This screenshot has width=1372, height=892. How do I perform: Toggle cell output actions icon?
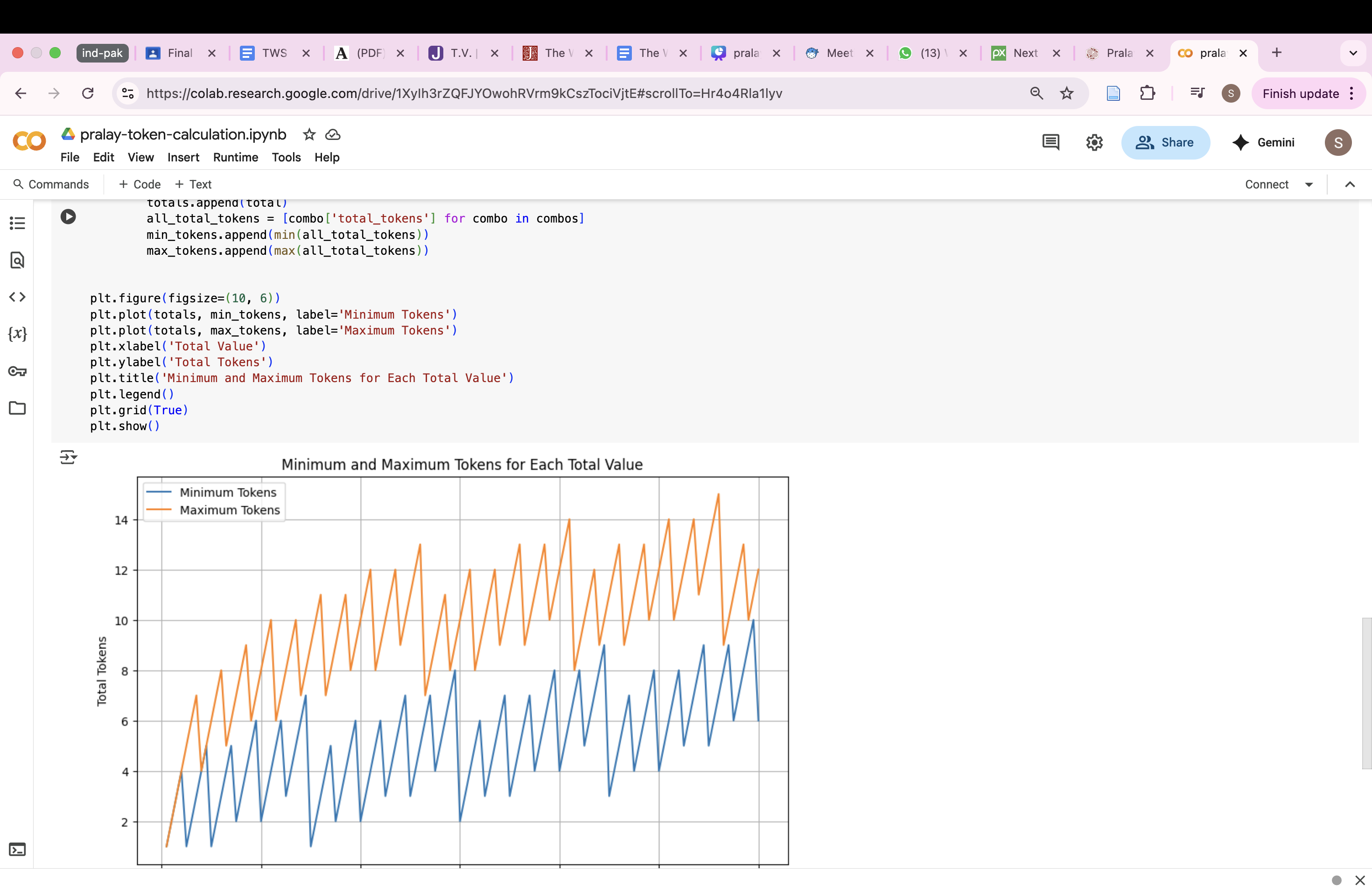point(68,458)
